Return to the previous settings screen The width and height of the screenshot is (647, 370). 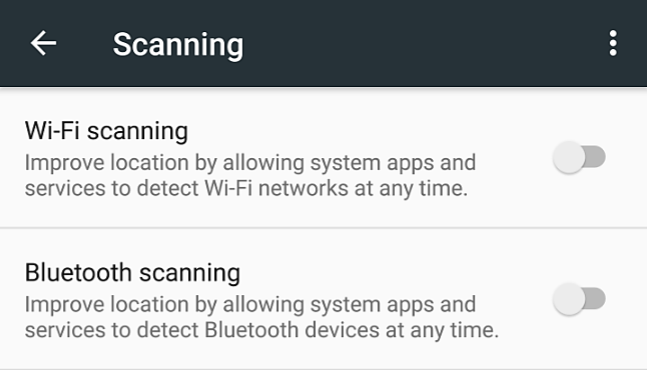pos(43,43)
